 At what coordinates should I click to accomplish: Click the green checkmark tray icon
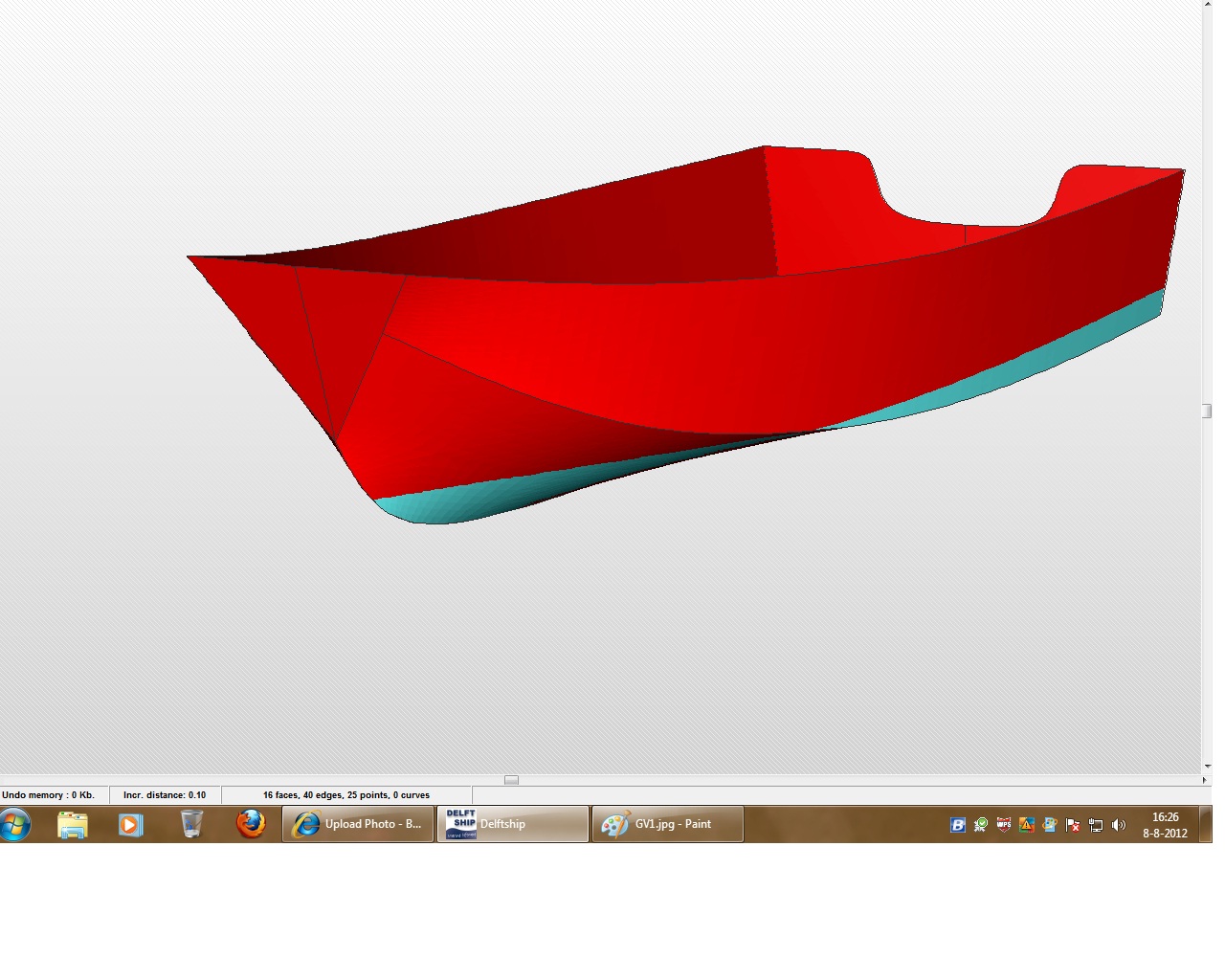pyautogui.click(x=981, y=825)
